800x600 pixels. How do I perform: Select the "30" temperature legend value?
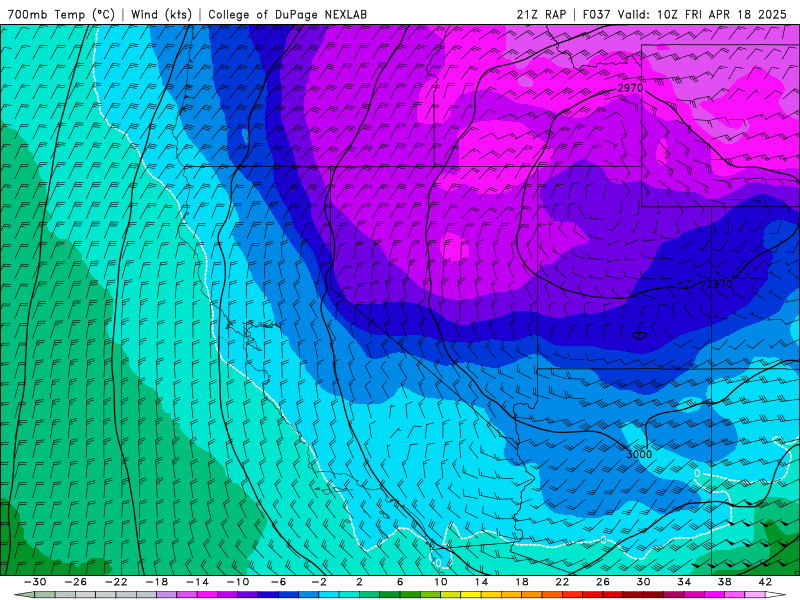click(643, 582)
